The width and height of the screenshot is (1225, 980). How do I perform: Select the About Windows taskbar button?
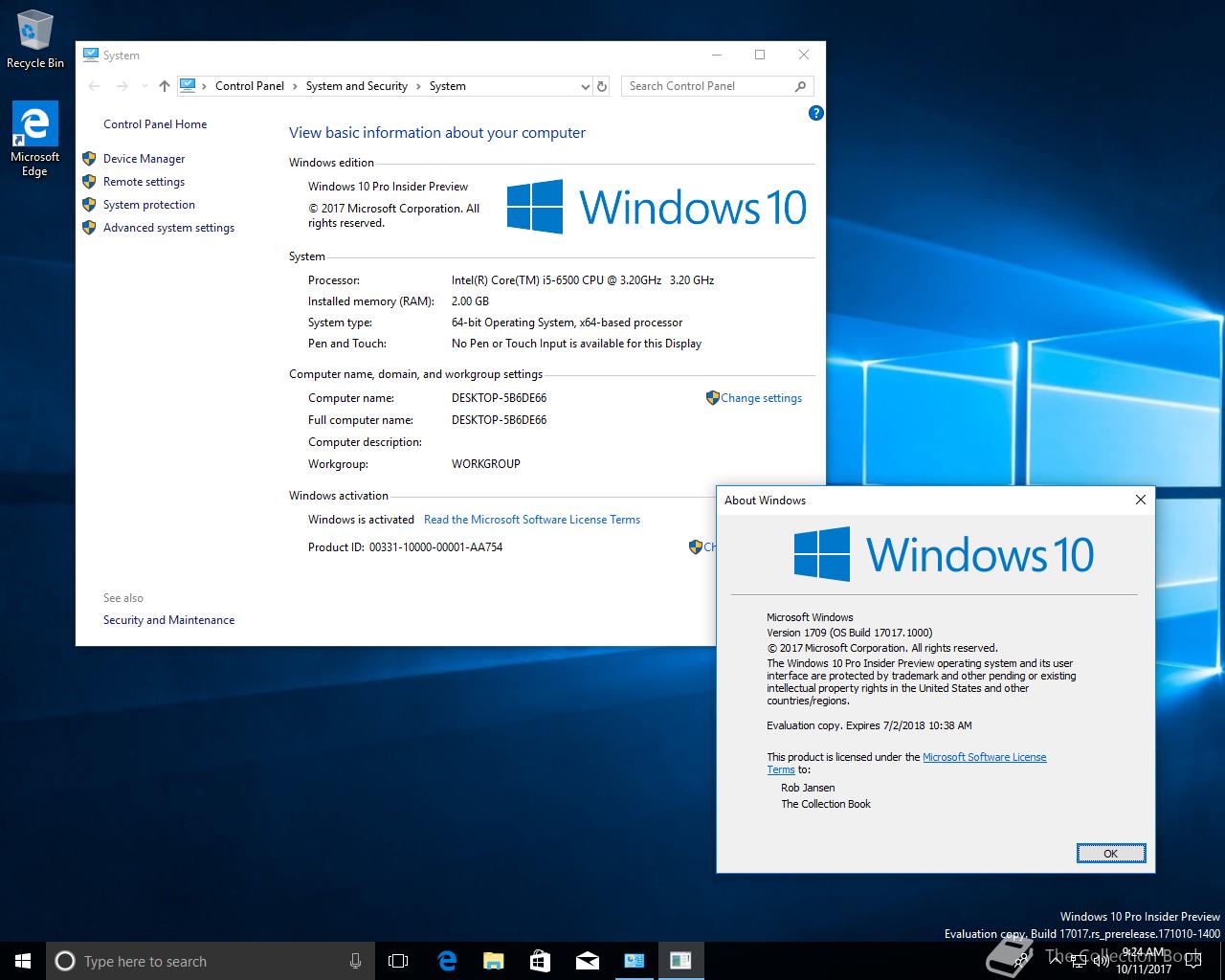coord(680,961)
